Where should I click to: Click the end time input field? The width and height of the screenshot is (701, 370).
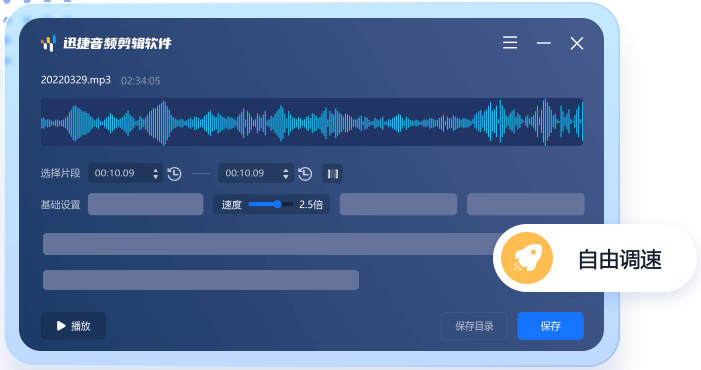(x=256, y=173)
